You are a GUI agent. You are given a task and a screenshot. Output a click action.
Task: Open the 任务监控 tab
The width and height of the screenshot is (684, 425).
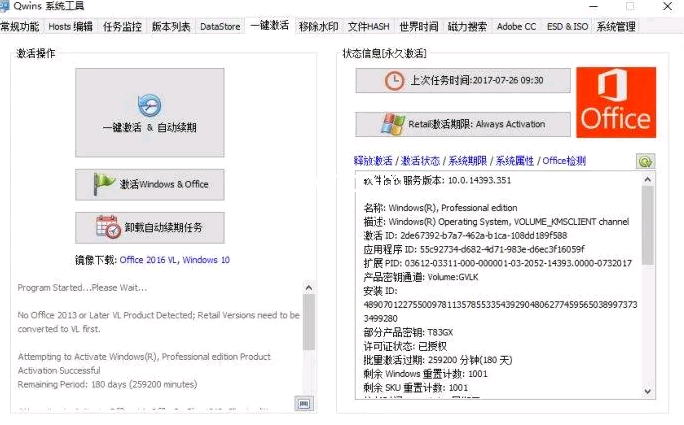click(x=123, y=26)
